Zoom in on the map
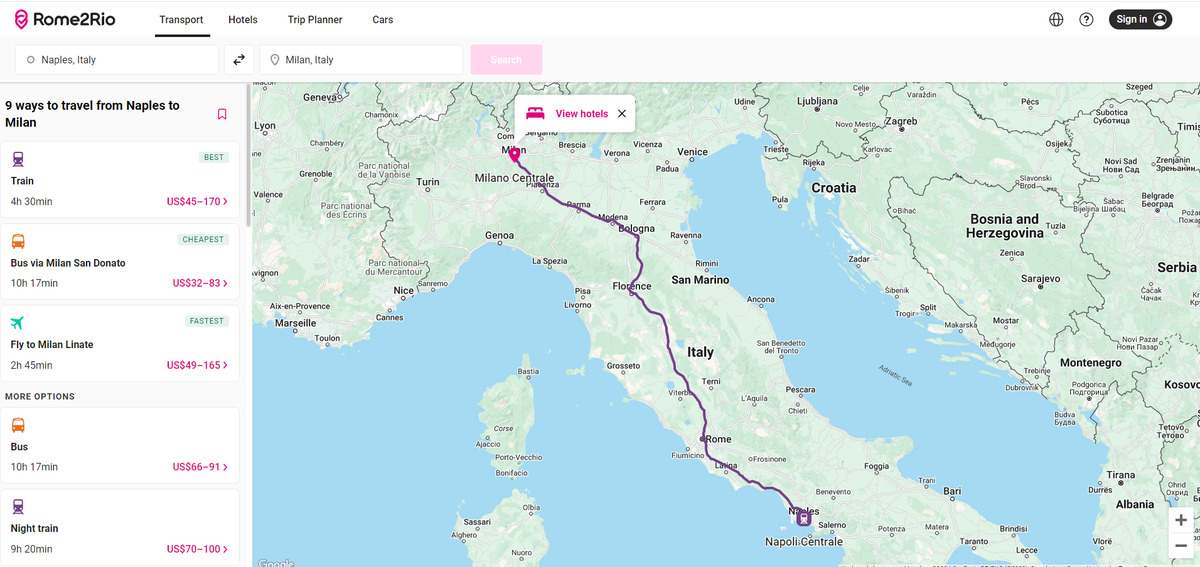Viewport: 1200px width, 567px height. [1181, 521]
